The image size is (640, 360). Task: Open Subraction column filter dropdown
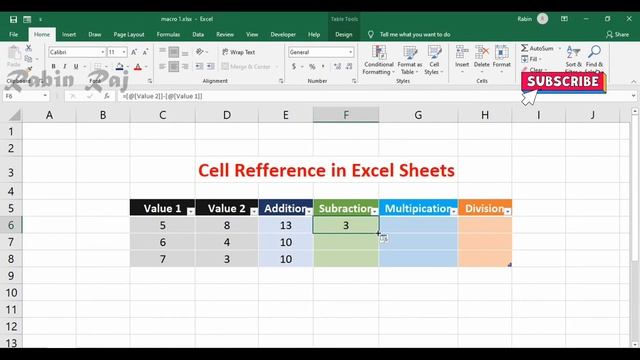click(x=375, y=211)
